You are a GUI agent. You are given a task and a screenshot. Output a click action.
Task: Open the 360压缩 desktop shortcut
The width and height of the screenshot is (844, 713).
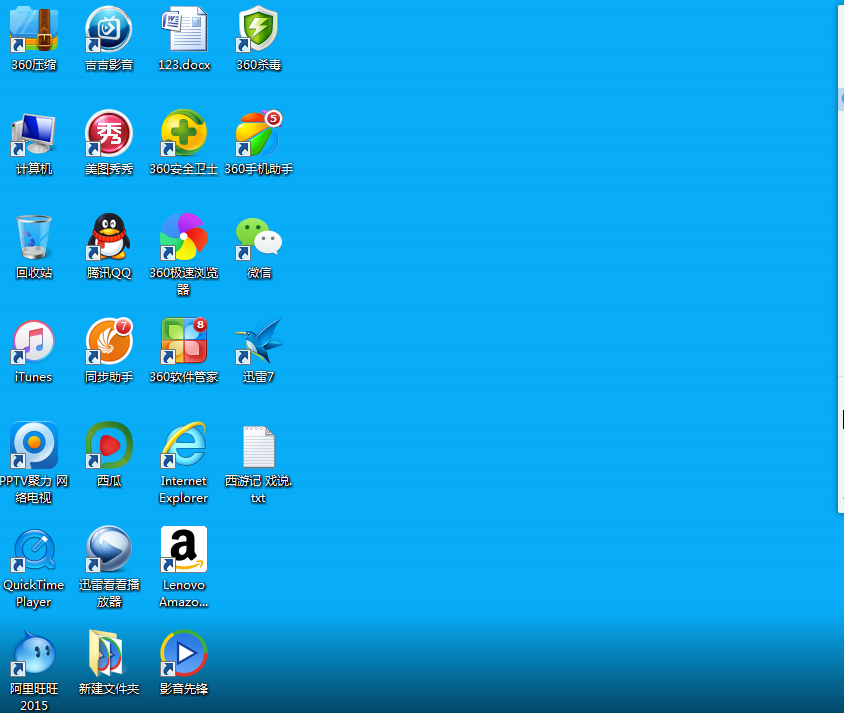pos(34,30)
